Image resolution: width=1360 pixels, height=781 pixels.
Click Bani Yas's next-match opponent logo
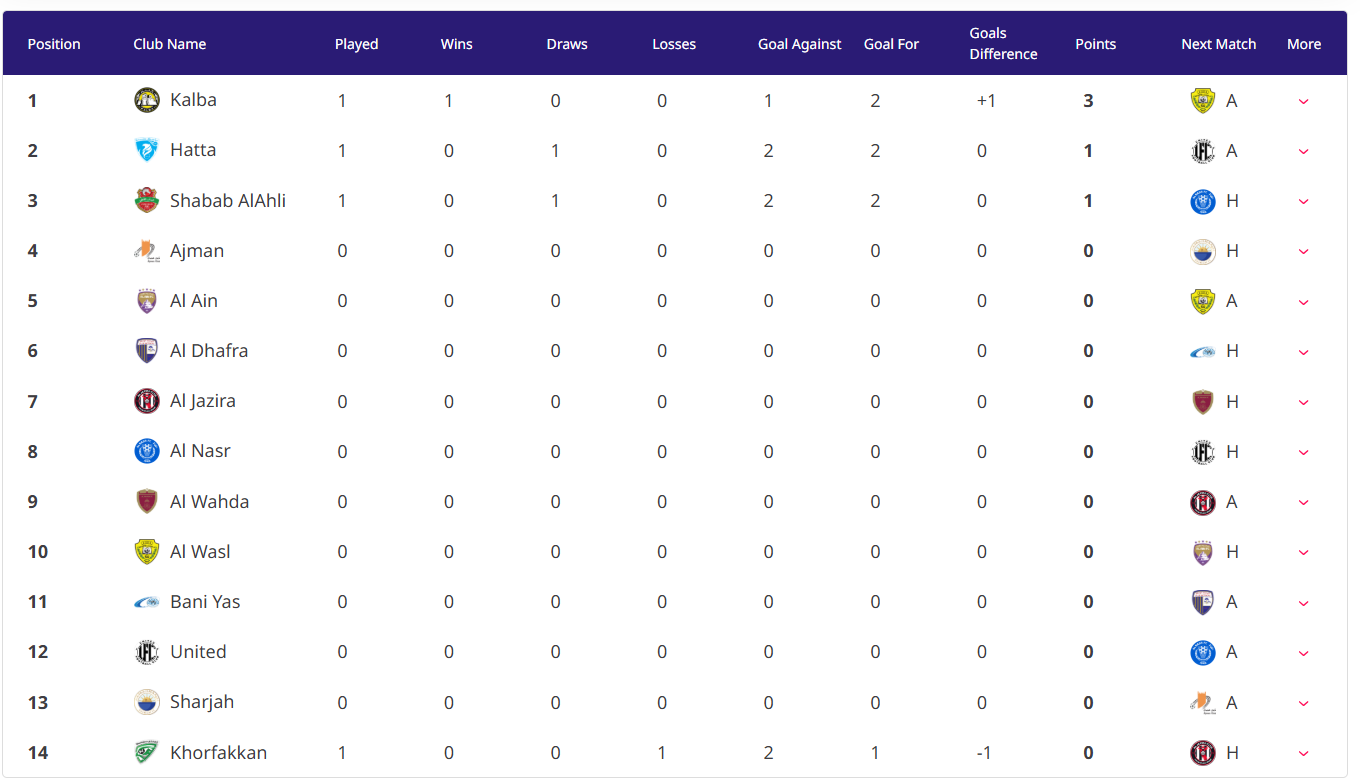[1203, 602]
